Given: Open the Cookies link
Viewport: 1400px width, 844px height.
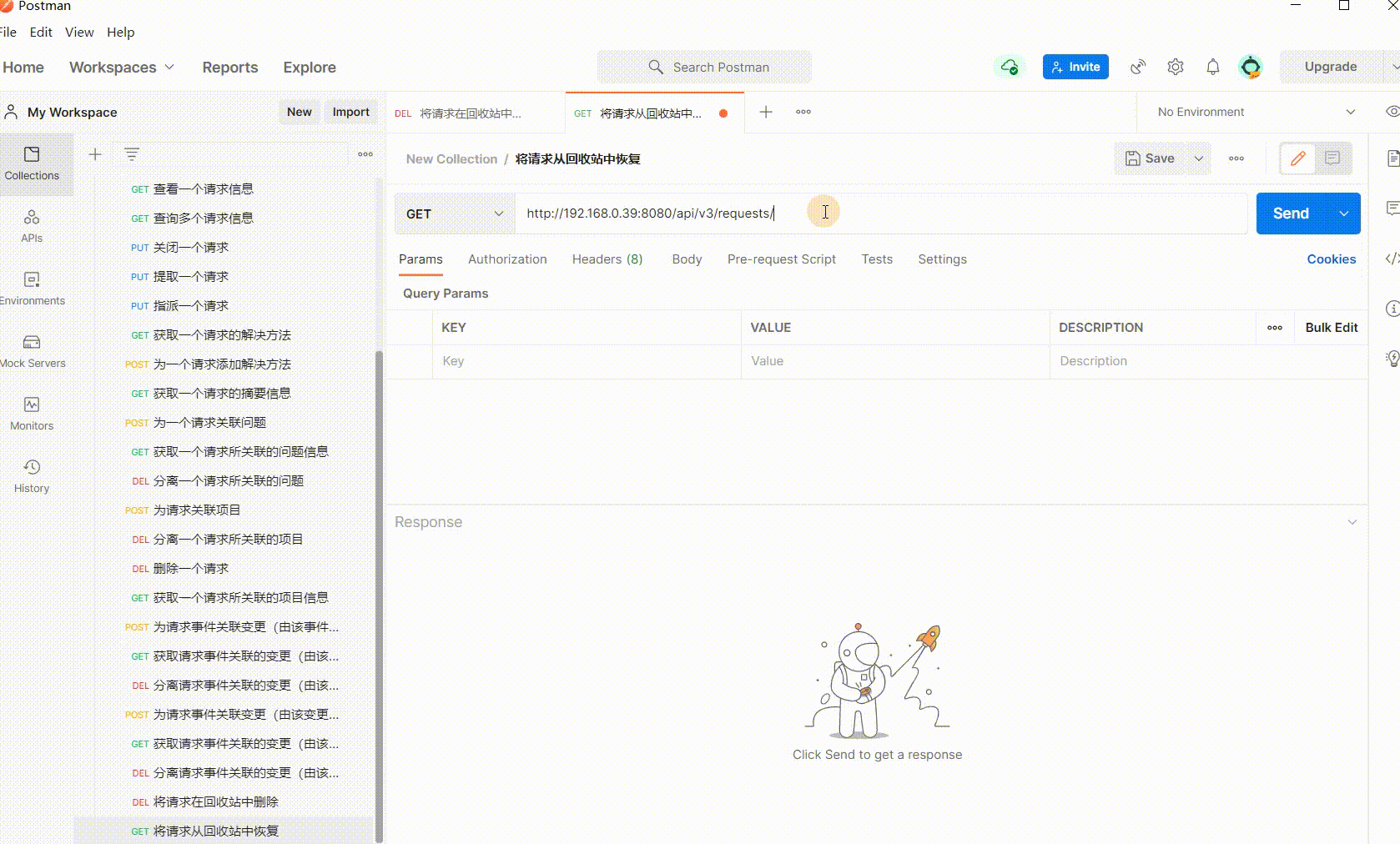Looking at the screenshot, I should pyautogui.click(x=1331, y=259).
